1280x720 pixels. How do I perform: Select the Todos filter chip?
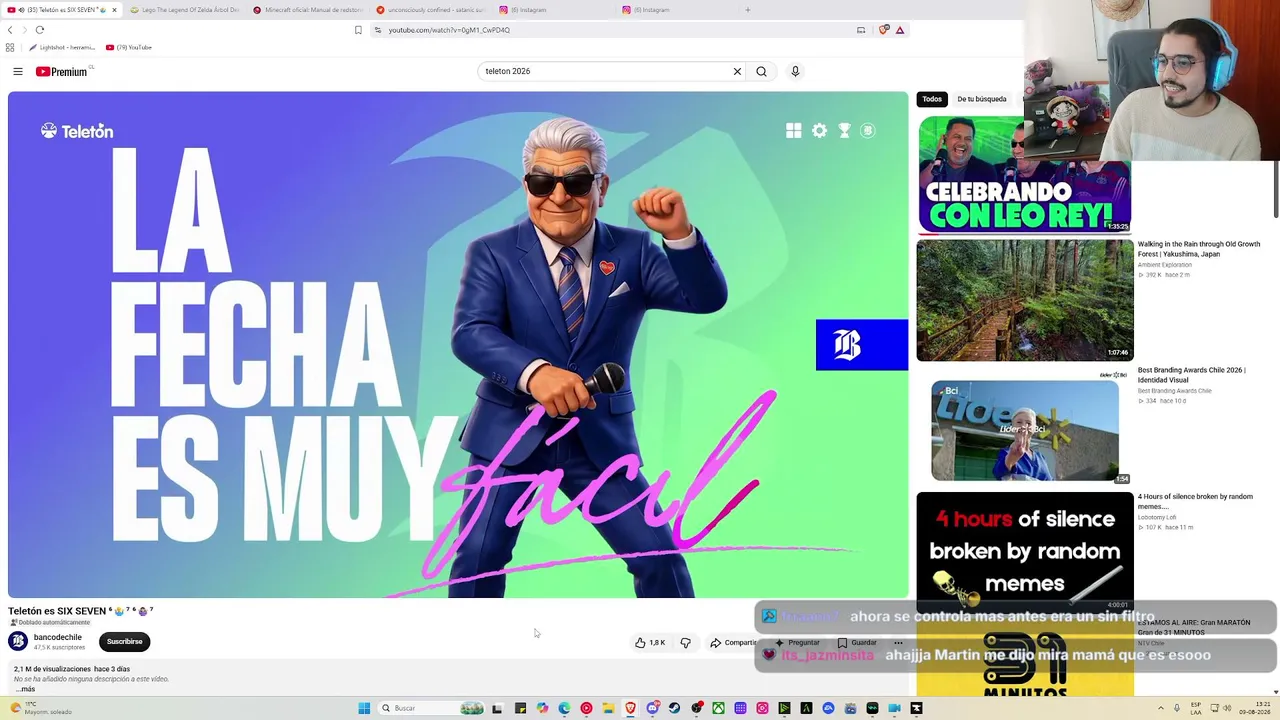click(932, 99)
